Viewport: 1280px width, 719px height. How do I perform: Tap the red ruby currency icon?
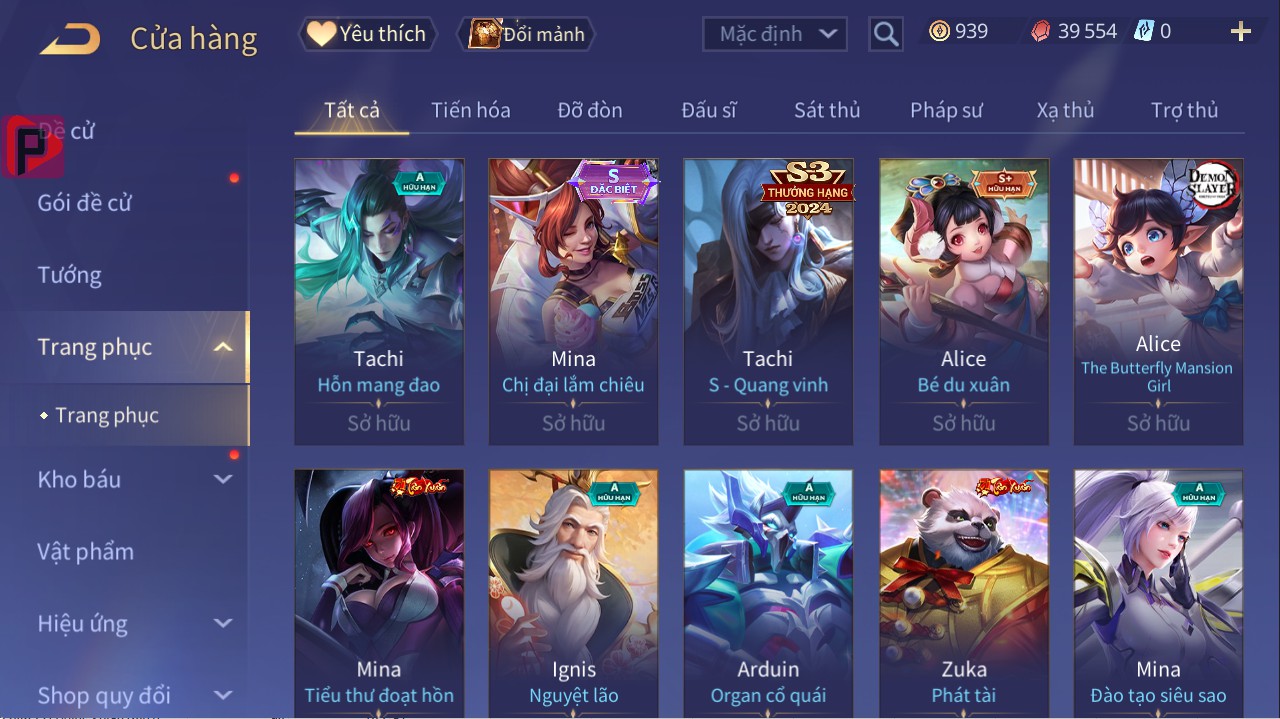click(x=1041, y=32)
